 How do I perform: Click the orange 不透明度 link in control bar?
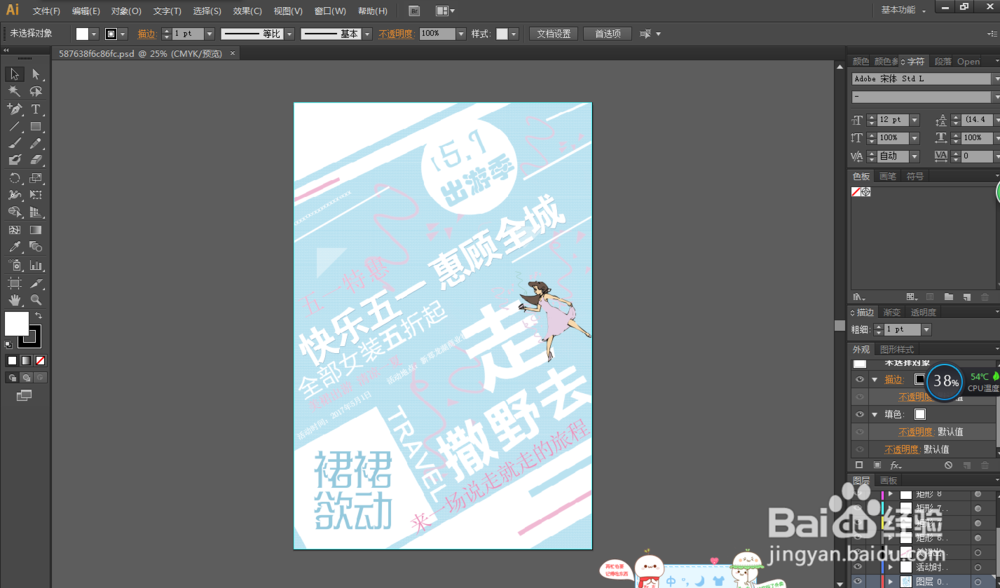click(396, 34)
